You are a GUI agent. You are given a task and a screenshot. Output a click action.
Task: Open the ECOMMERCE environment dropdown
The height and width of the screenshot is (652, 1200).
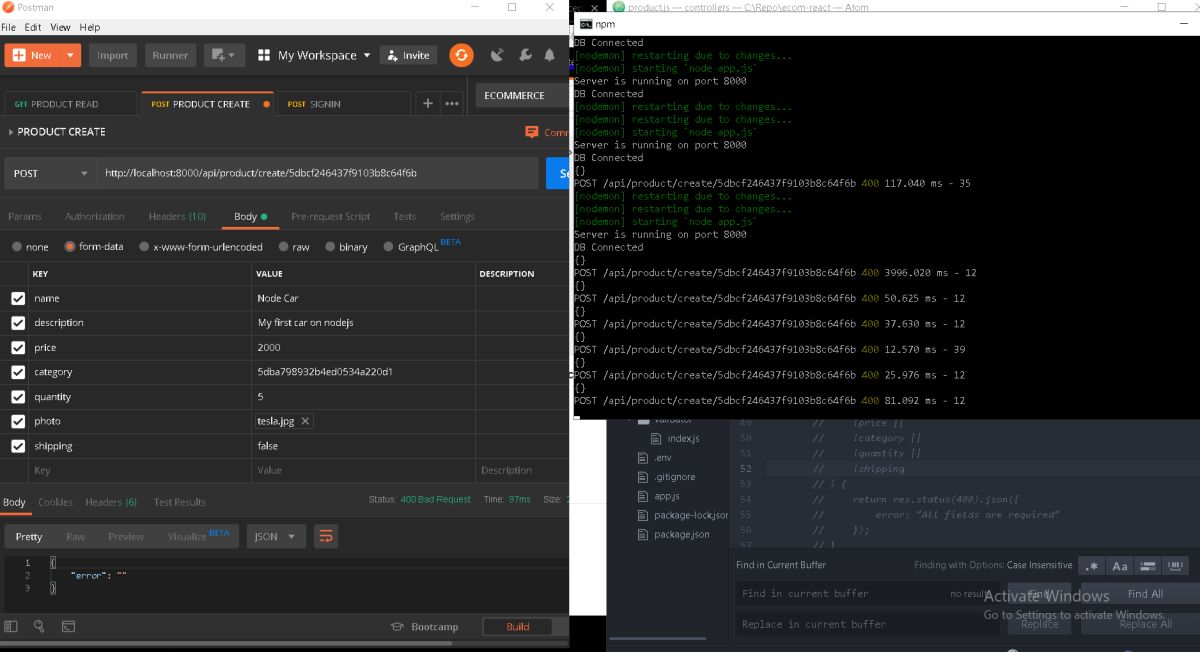pos(522,96)
